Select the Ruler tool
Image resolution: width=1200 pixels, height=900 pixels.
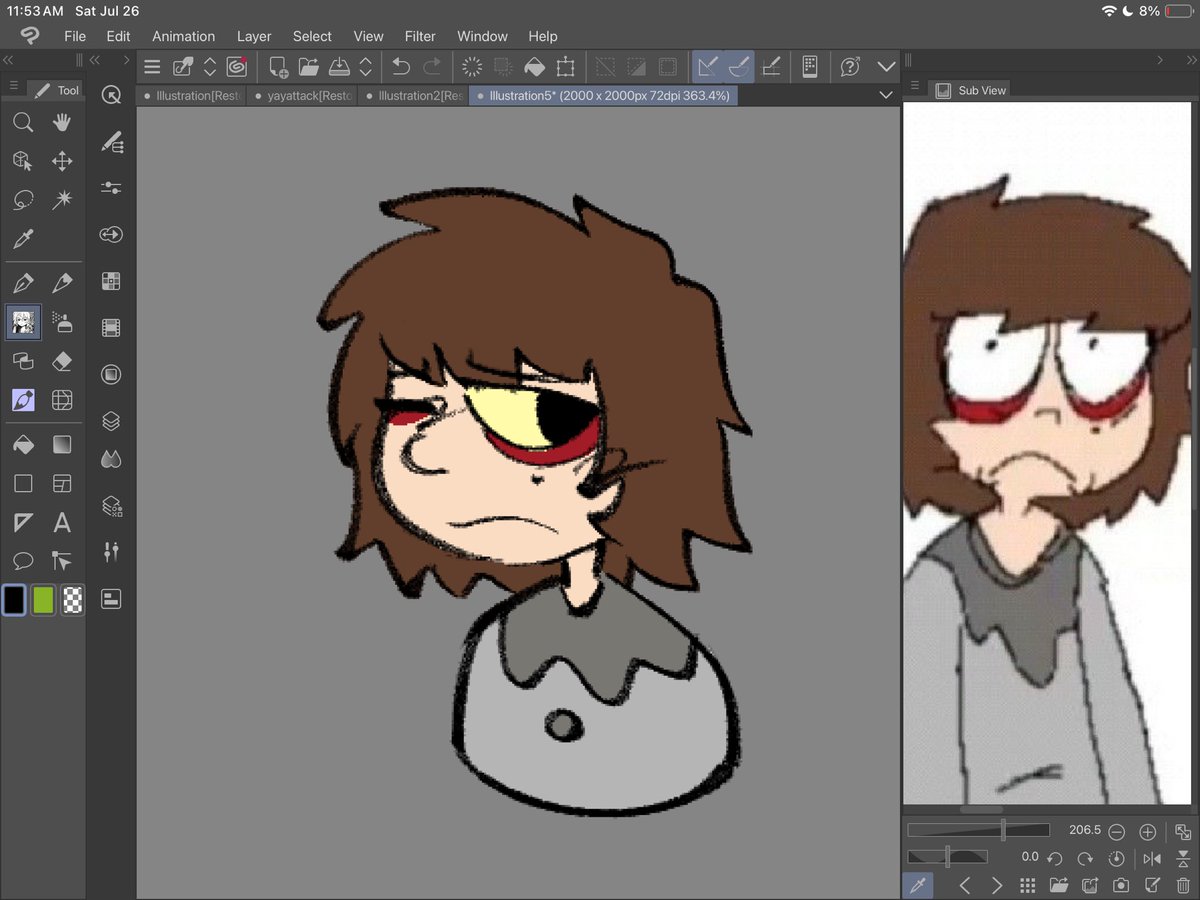pyautogui.click(x=23, y=522)
